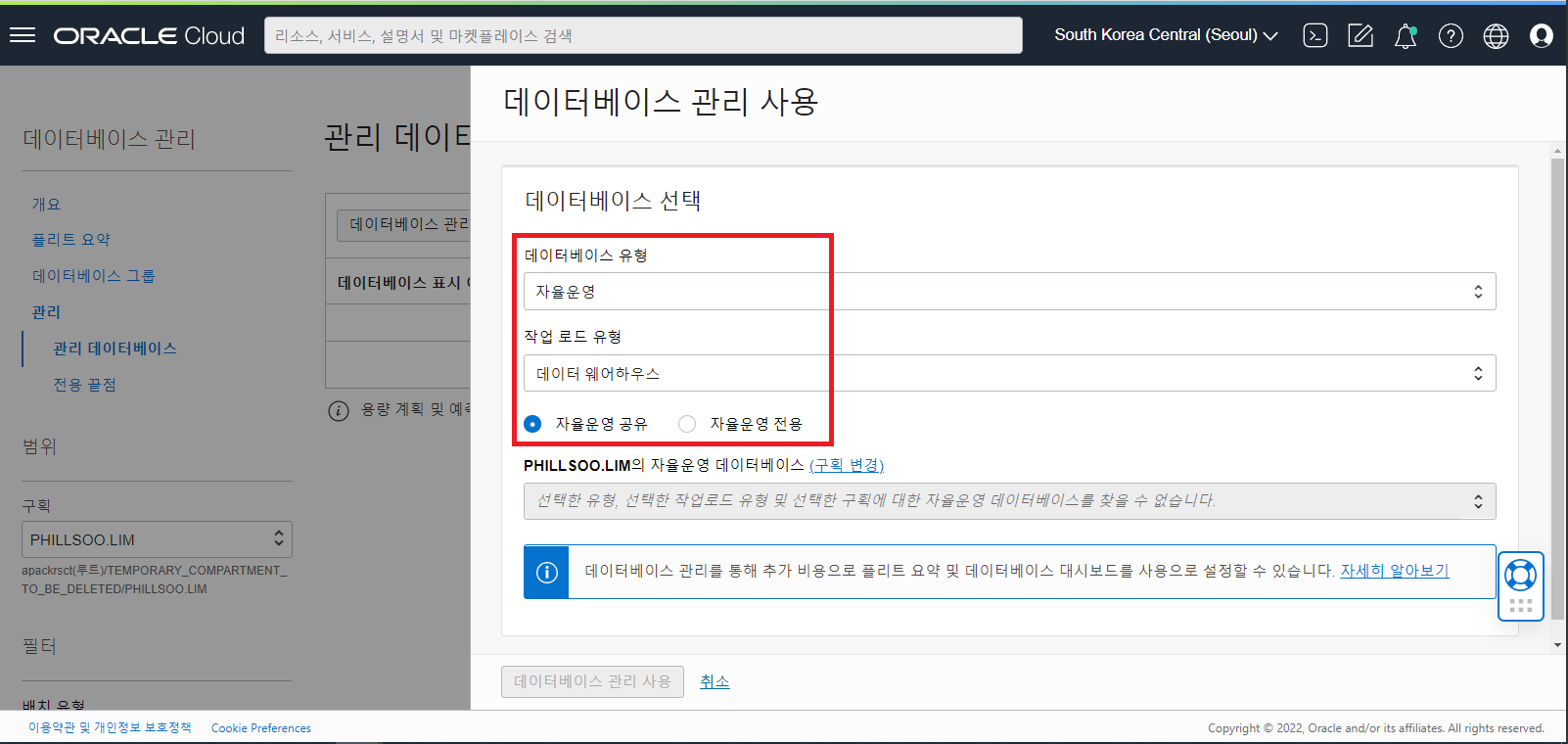This screenshot has width=1568, height=744.
Task: Open the language globe icon
Action: 1496,36
